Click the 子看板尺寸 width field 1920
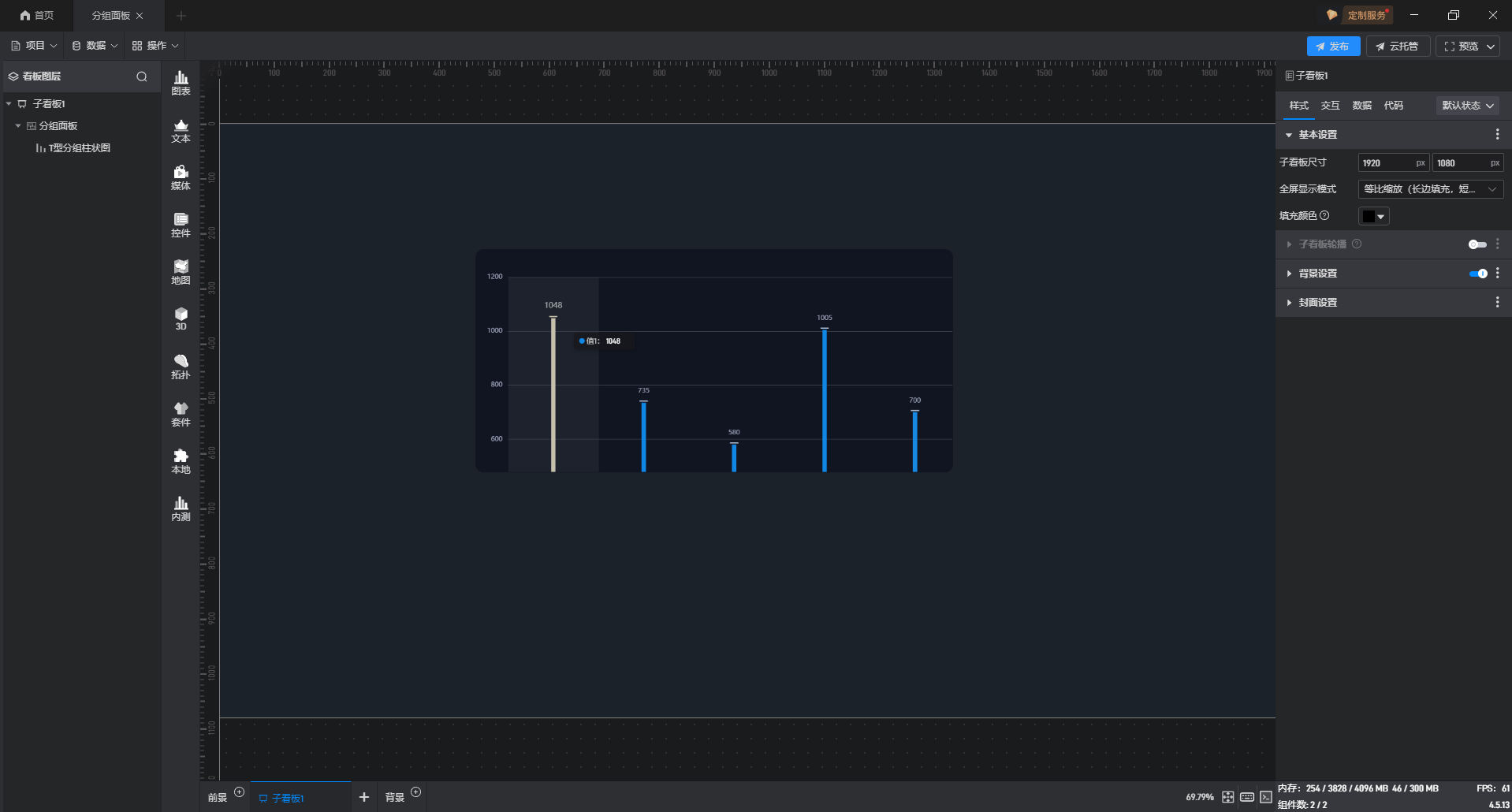 pyautogui.click(x=1385, y=163)
